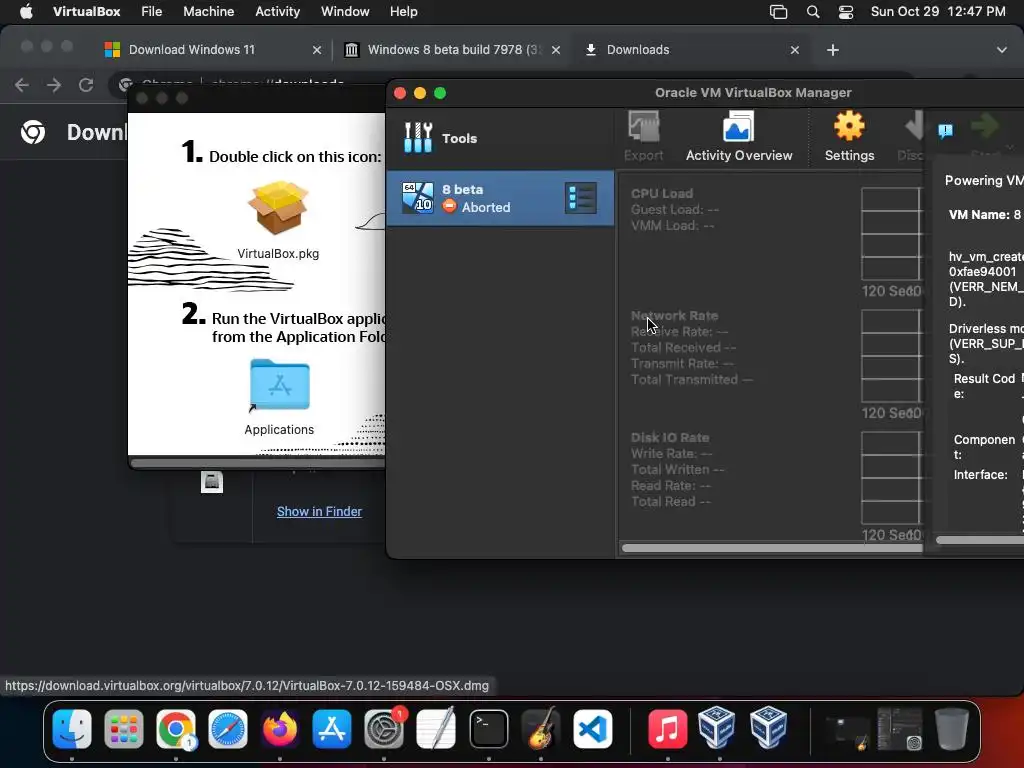Image resolution: width=1024 pixels, height=768 pixels.
Task: Open GarageBand from the Dock
Action: click(541, 729)
